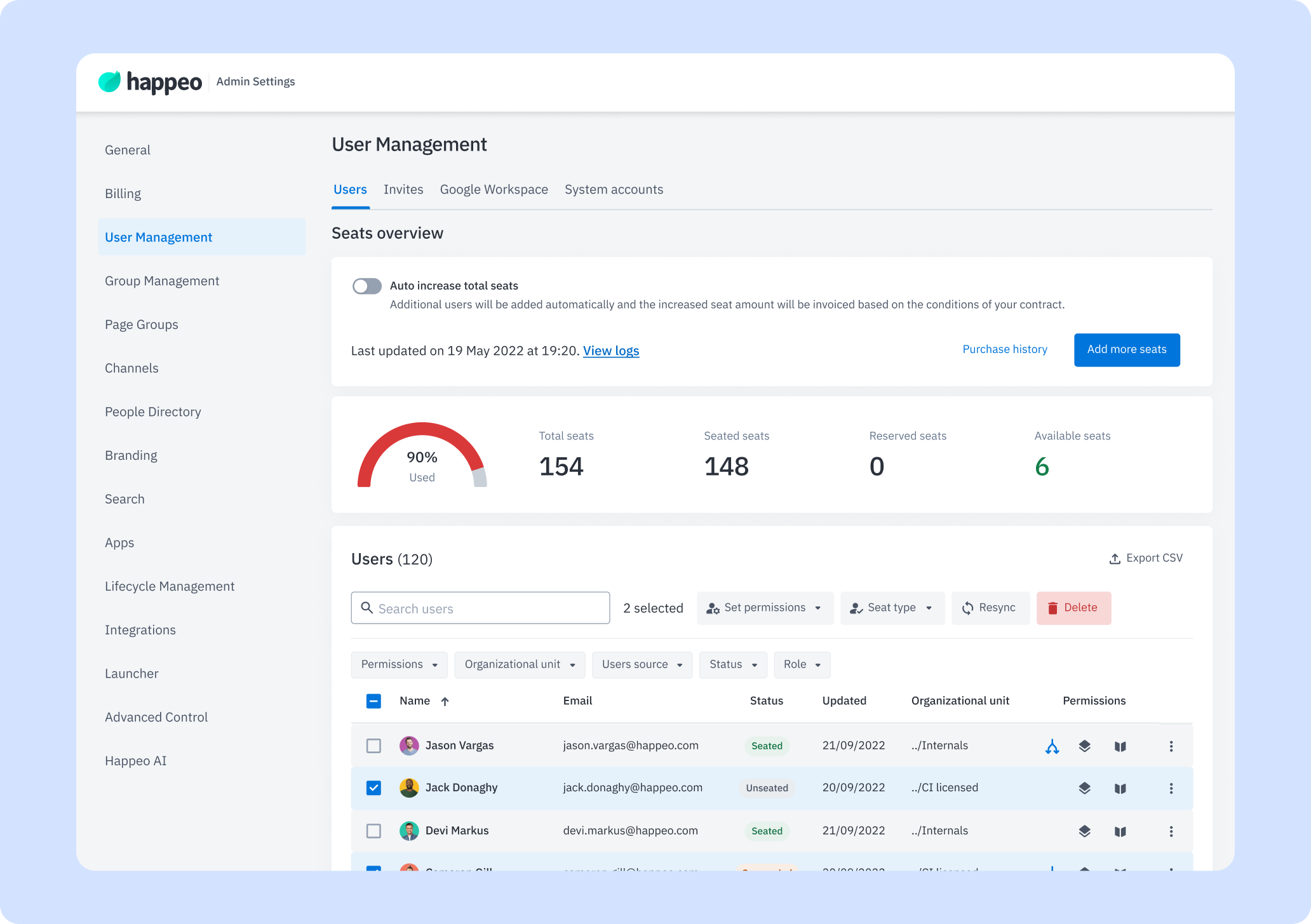This screenshot has width=1311, height=924.
Task: Open Group Management in sidebar
Action: (x=162, y=281)
